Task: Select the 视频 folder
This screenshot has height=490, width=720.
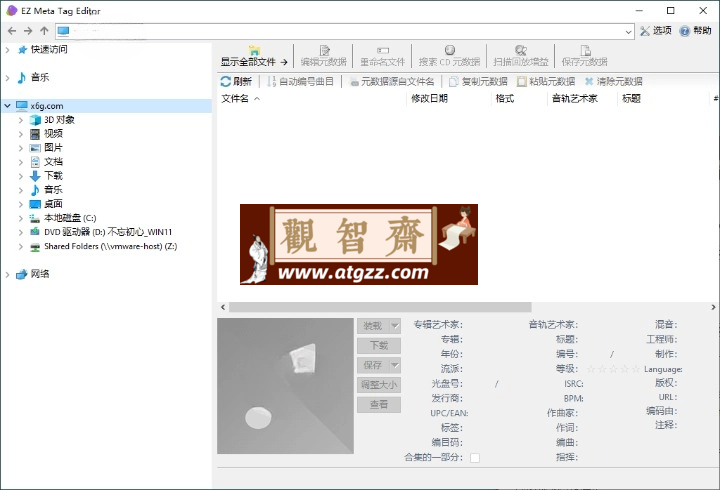Action: coord(53,134)
